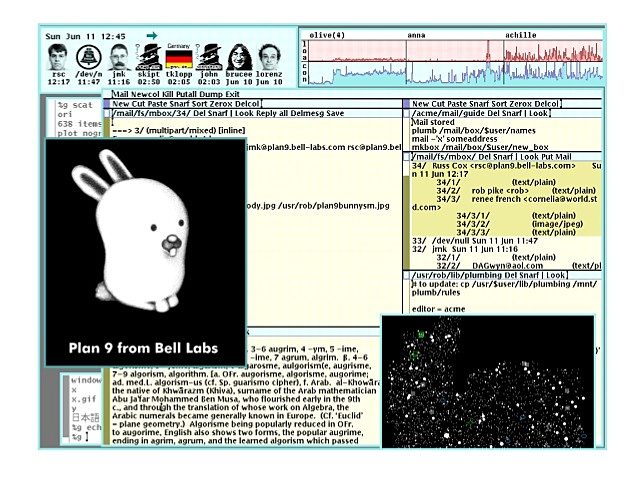Select the jmk face icon

pos(119,57)
